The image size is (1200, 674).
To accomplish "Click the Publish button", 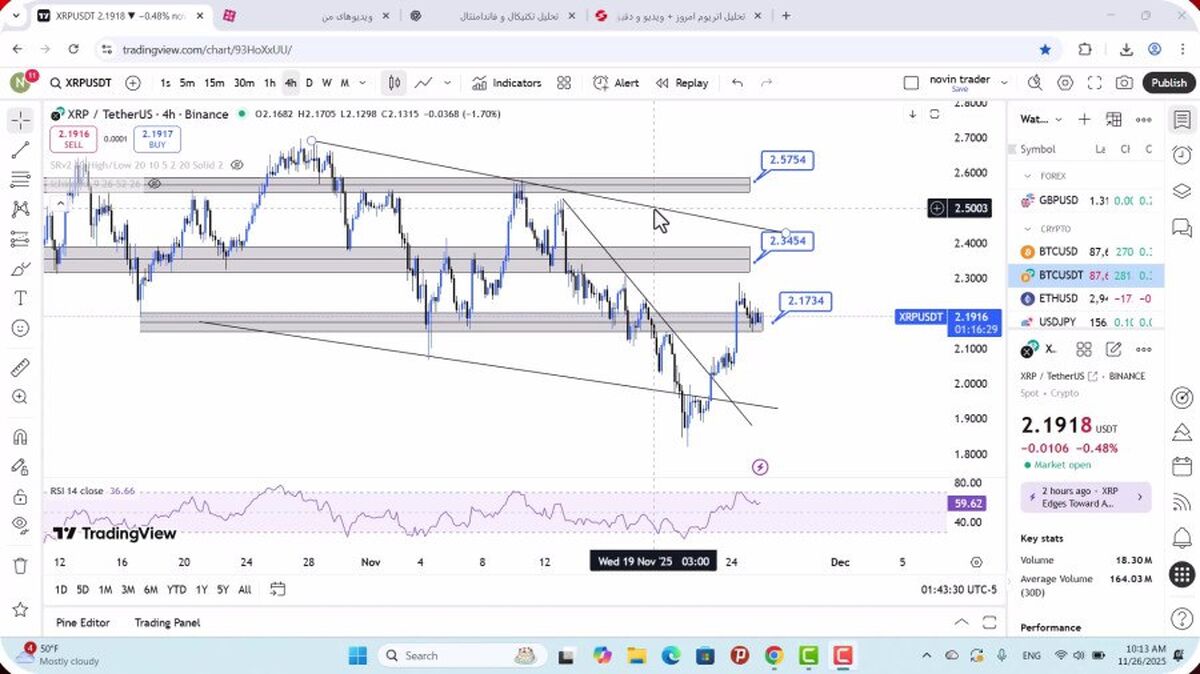I will click(x=1168, y=83).
